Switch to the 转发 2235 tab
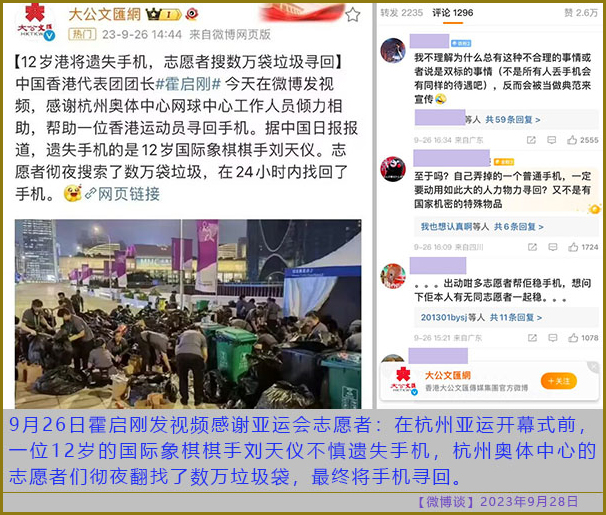Viewport: 606px width, 515px height. (402, 13)
